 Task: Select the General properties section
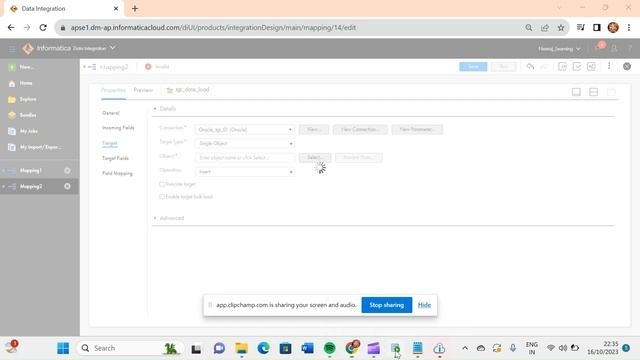pos(111,113)
